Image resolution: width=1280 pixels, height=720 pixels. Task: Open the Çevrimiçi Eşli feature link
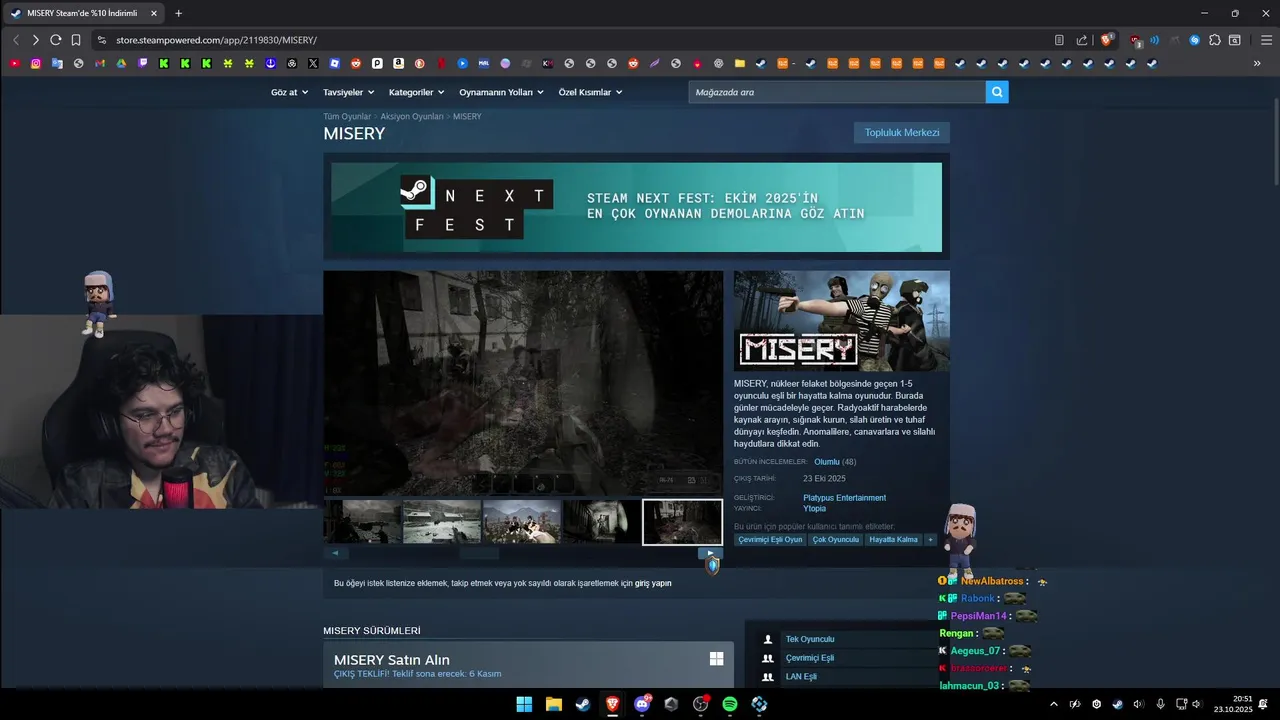[x=810, y=658]
